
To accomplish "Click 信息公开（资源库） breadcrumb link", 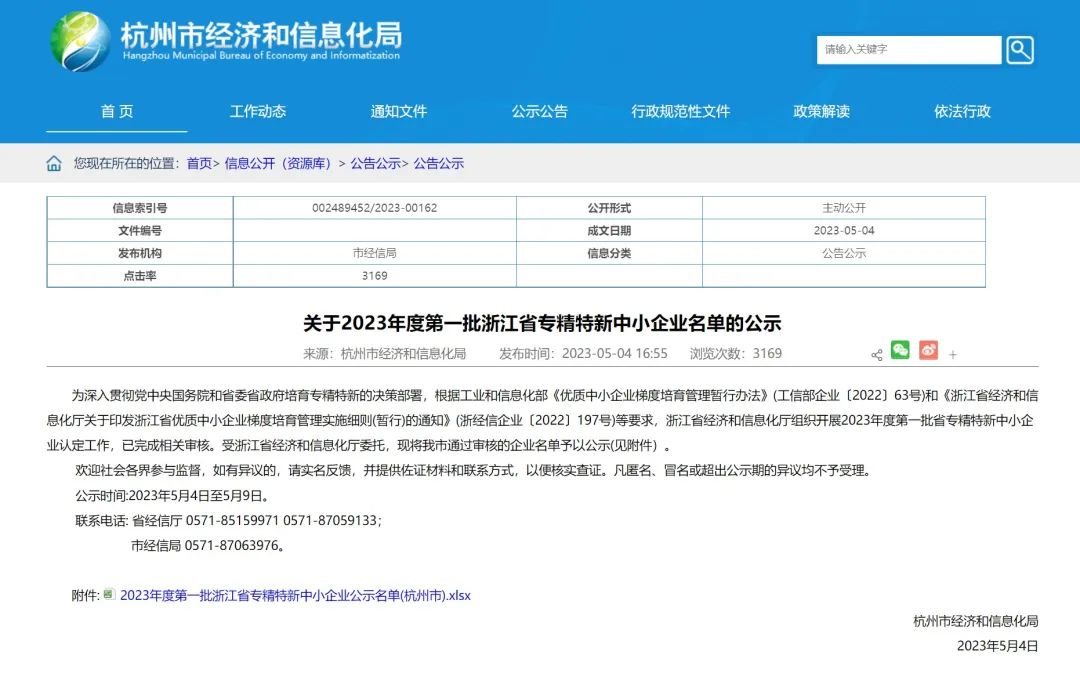I will pyautogui.click(x=279, y=164).
